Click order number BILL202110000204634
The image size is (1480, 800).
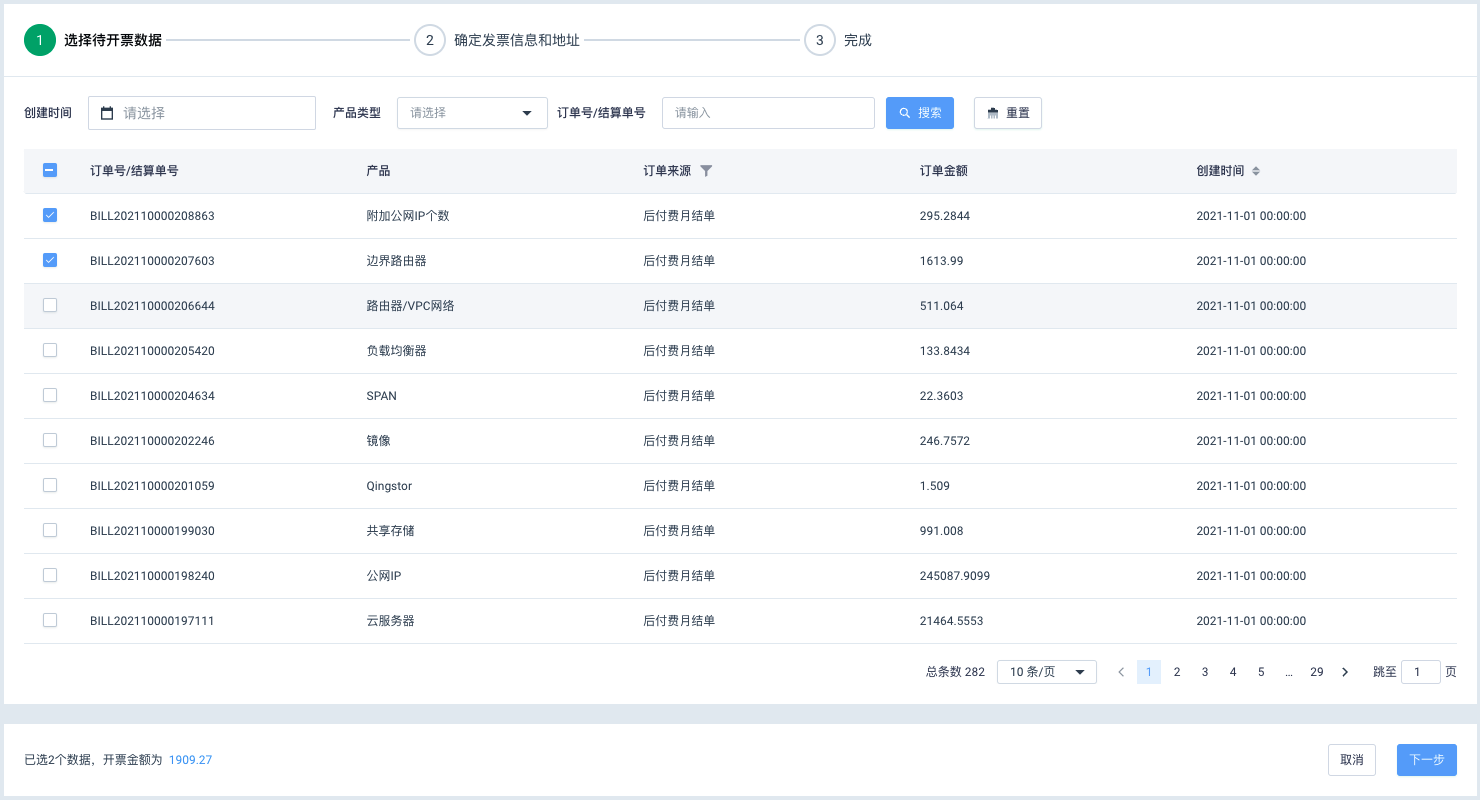[152, 396]
